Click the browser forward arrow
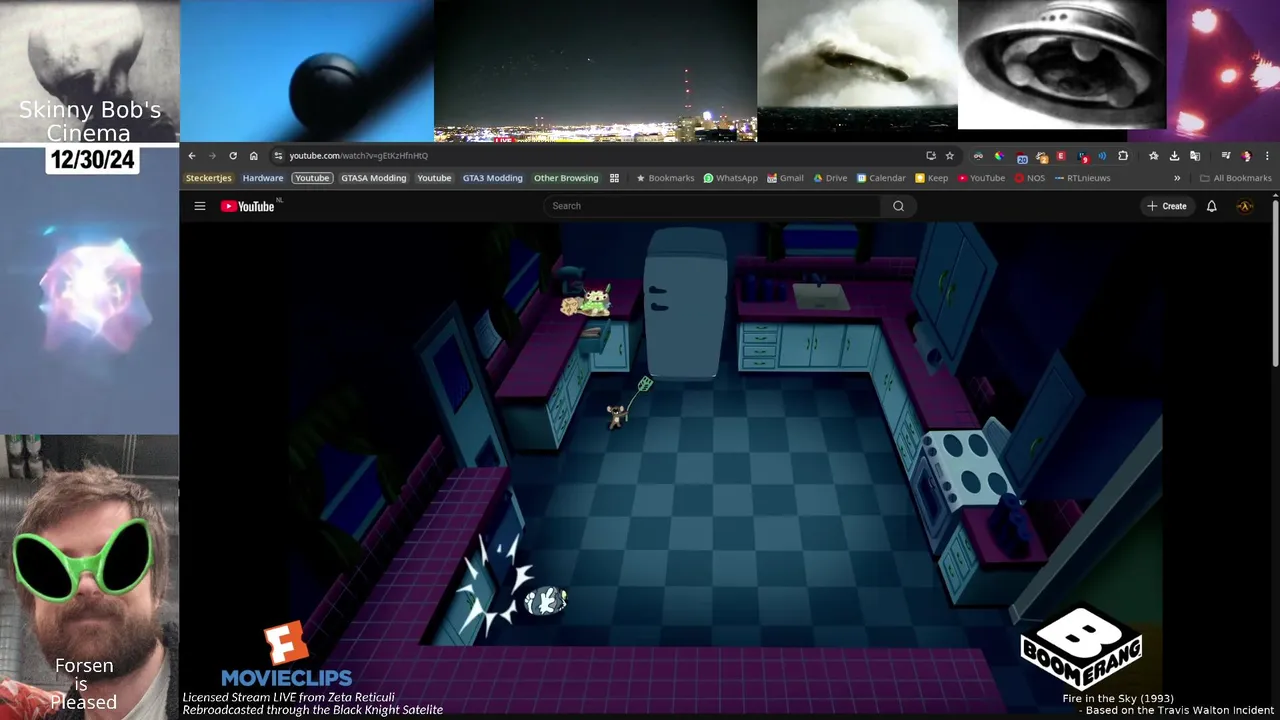The width and height of the screenshot is (1280, 720). pyautogui.click(x=212, y=155)
